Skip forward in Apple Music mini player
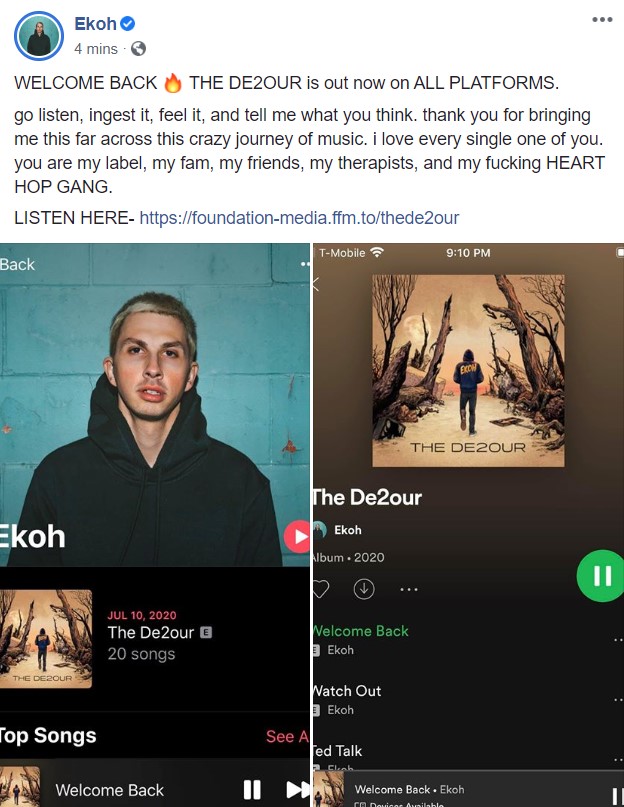Screen dimensions: 624x807 298,789
